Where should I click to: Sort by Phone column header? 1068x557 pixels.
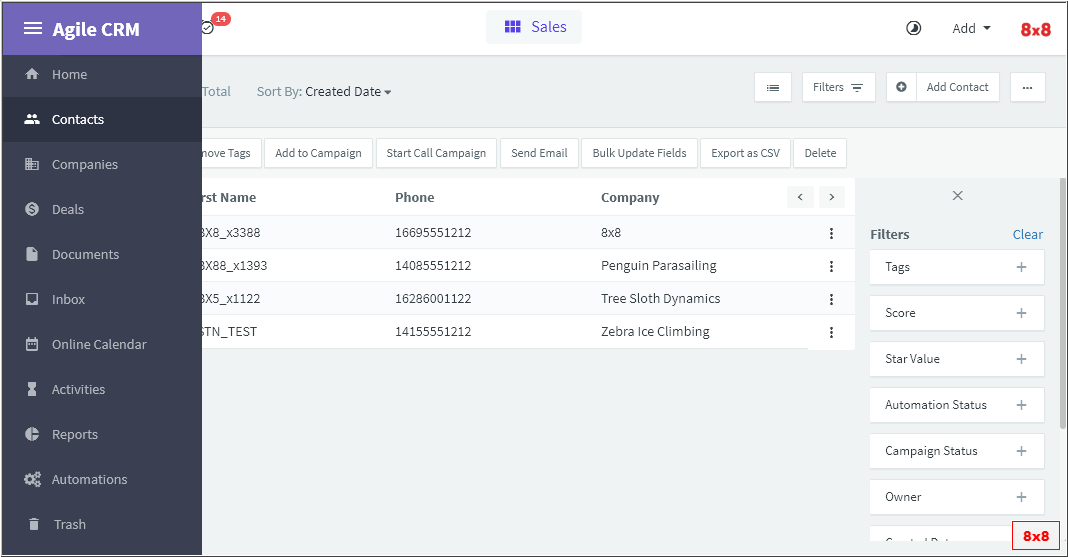414,197
